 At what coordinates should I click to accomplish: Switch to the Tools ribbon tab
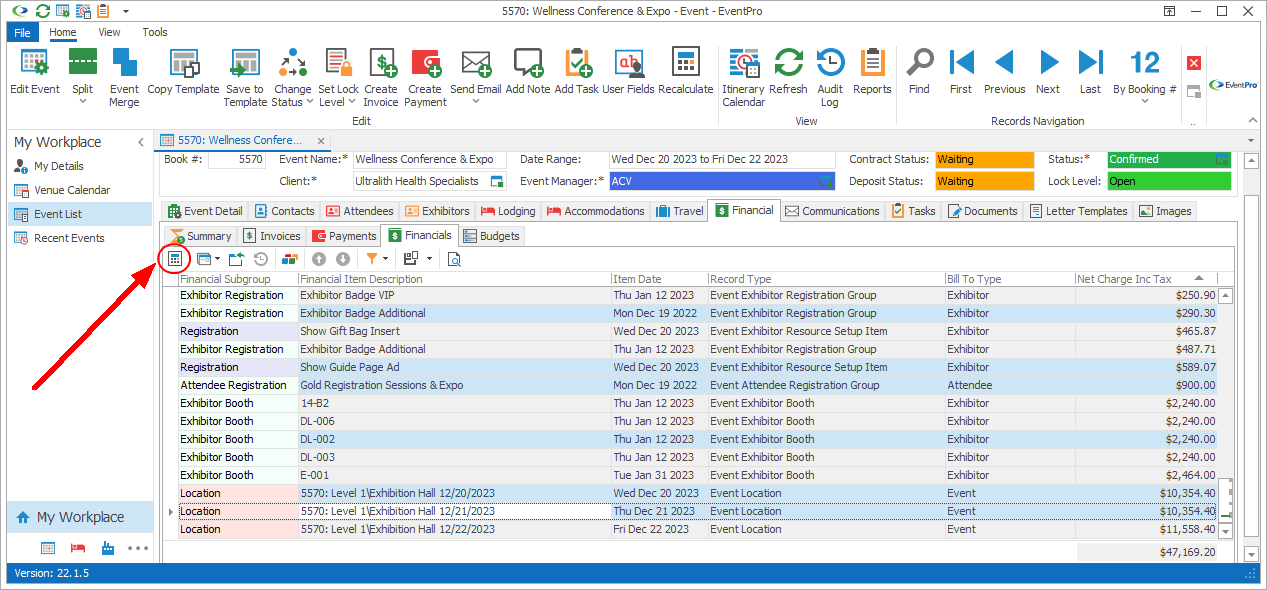coord(155,32)
